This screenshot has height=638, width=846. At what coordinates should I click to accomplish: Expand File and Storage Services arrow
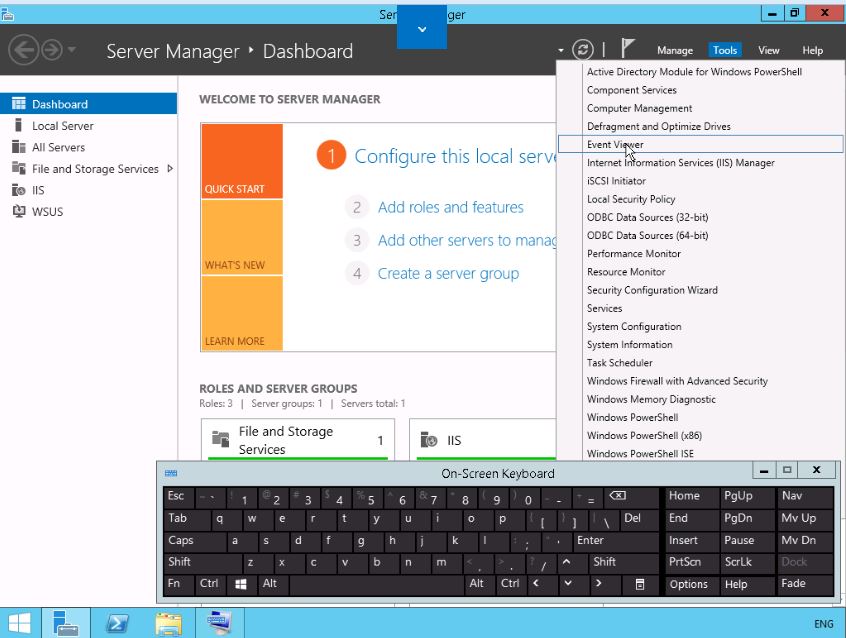pyautogui.click(x=170, y=169)
